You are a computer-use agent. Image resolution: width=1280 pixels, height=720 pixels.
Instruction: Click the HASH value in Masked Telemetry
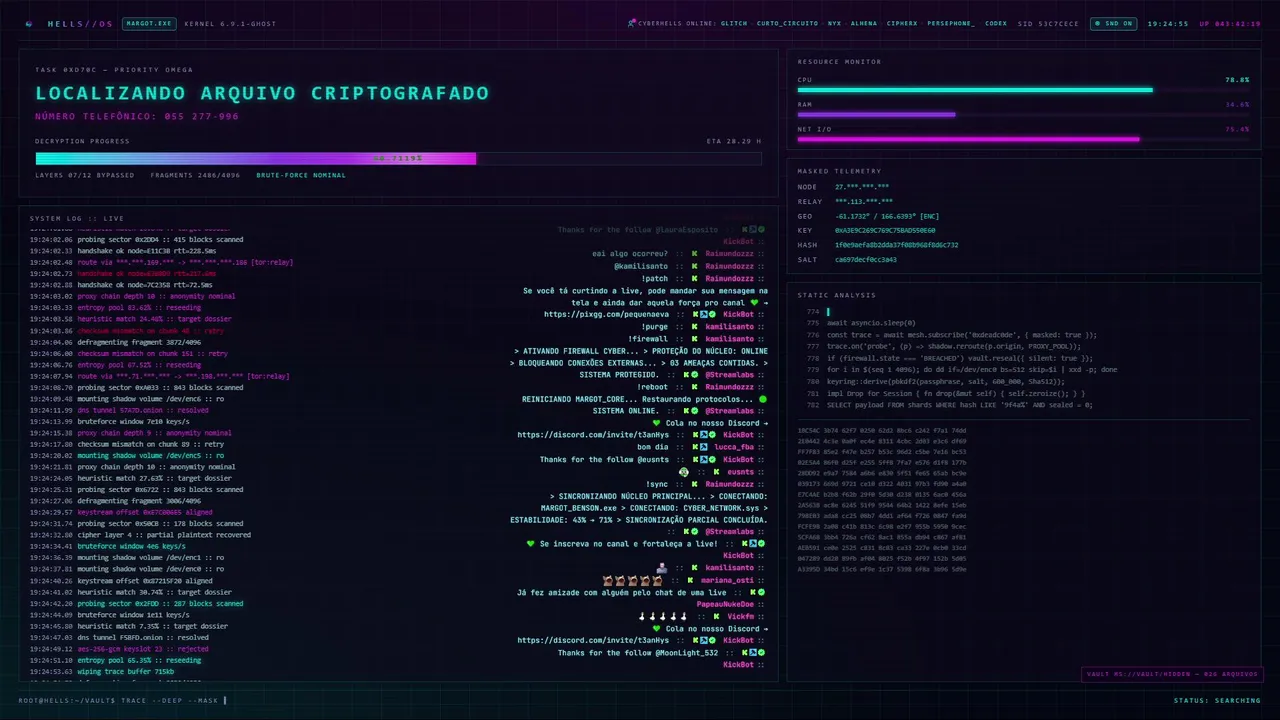pyautogui.click(x=896, y=245)
